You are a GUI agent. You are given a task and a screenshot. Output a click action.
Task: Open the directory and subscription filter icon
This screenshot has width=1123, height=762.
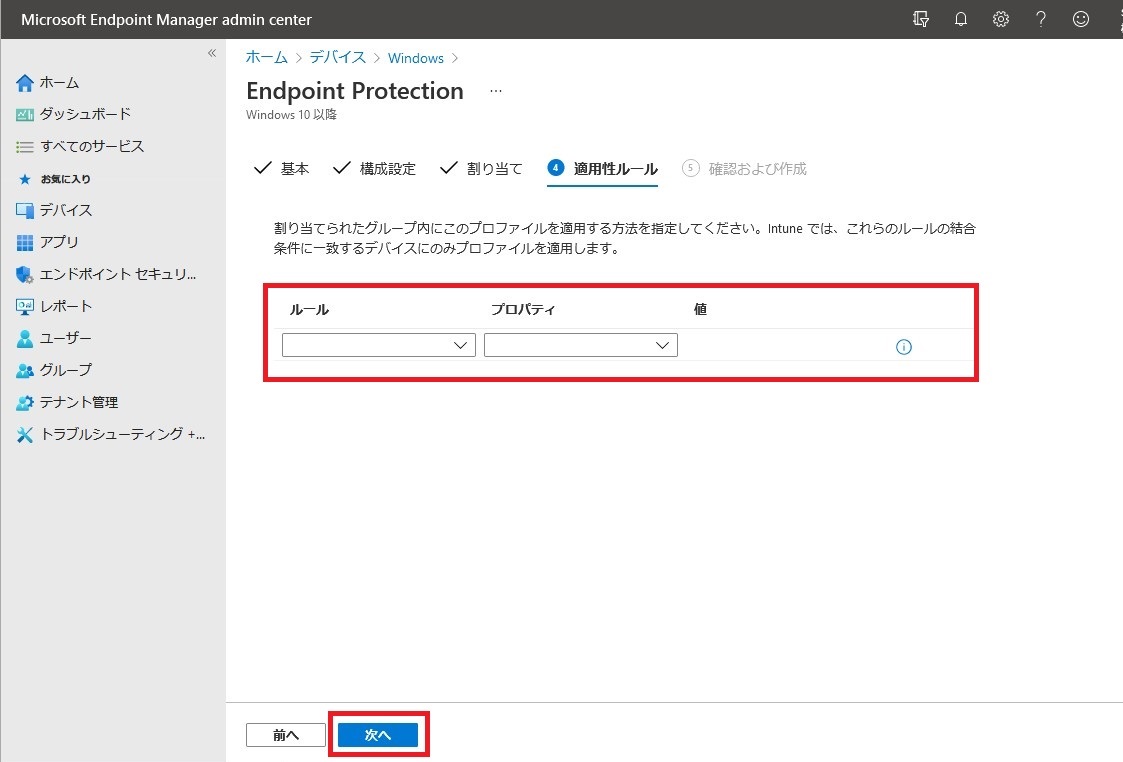point(921,19)
